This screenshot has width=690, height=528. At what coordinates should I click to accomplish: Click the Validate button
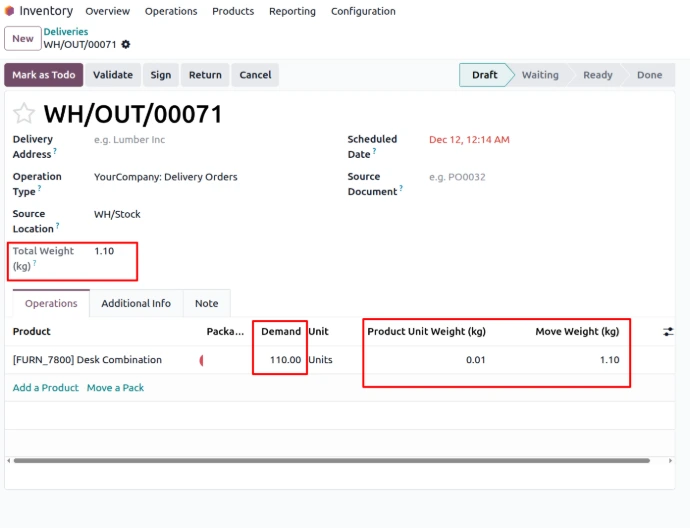click(x=113, y=75)
